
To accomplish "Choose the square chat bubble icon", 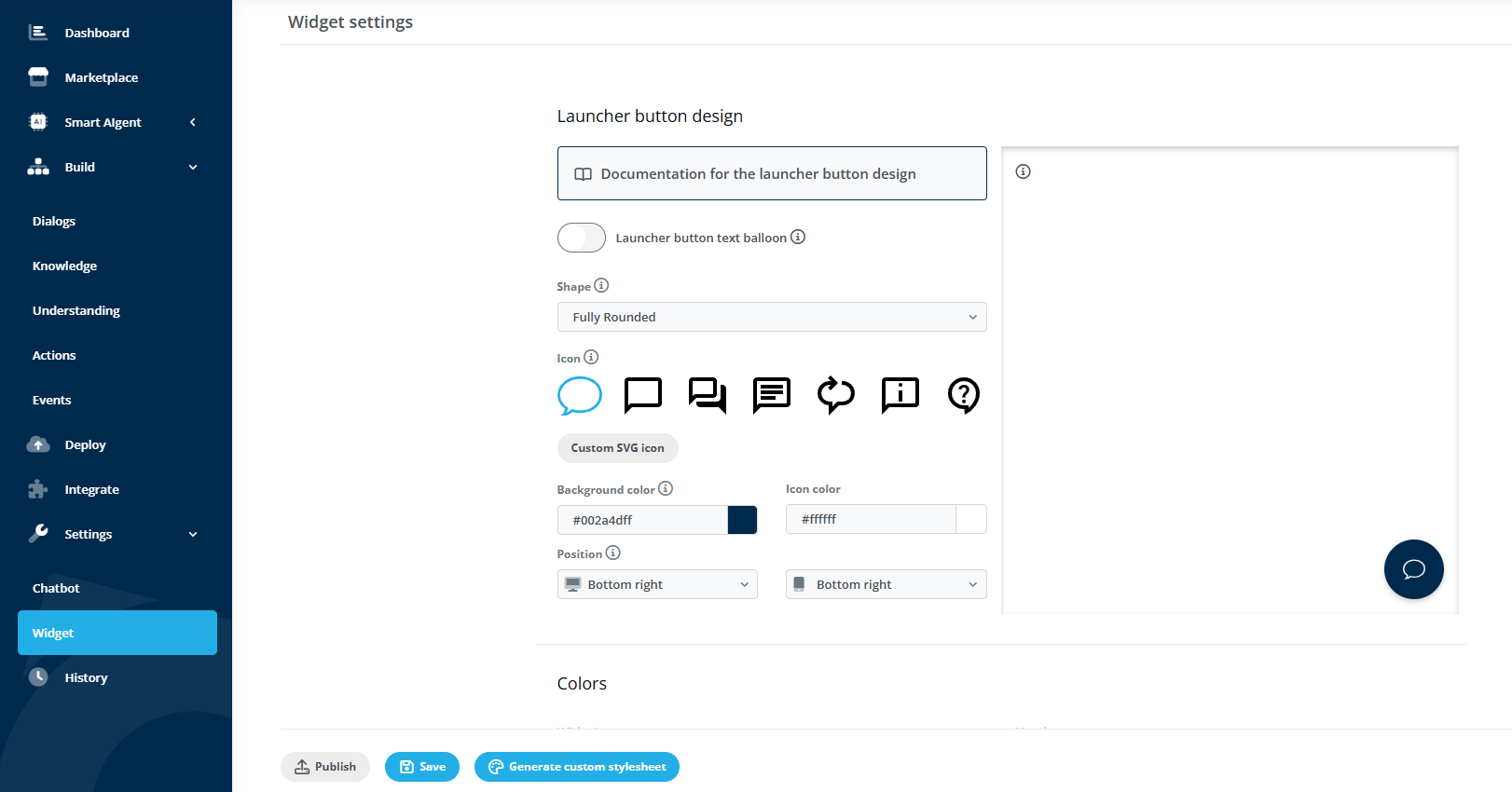I will [643, 395].
